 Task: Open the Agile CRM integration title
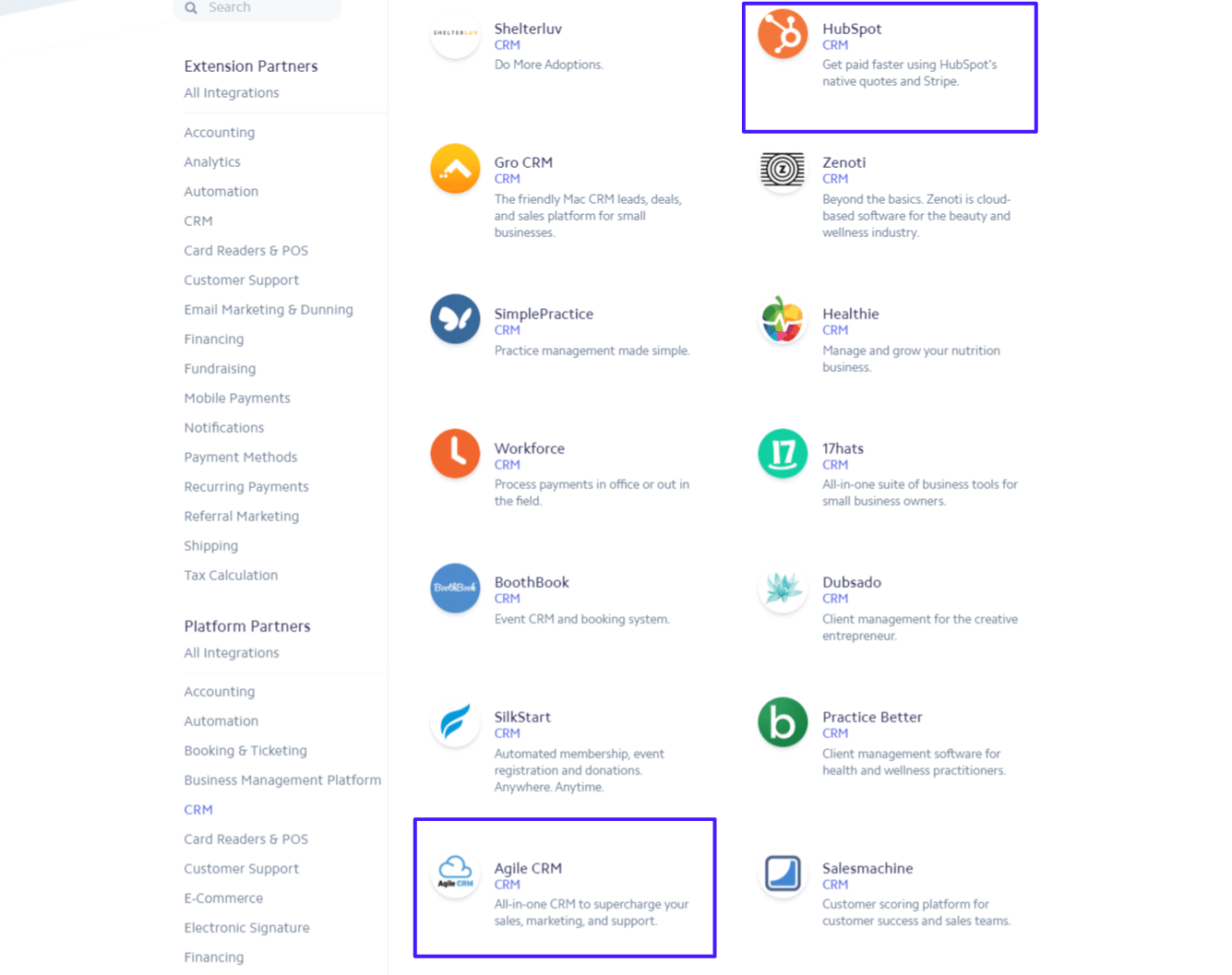528,868
